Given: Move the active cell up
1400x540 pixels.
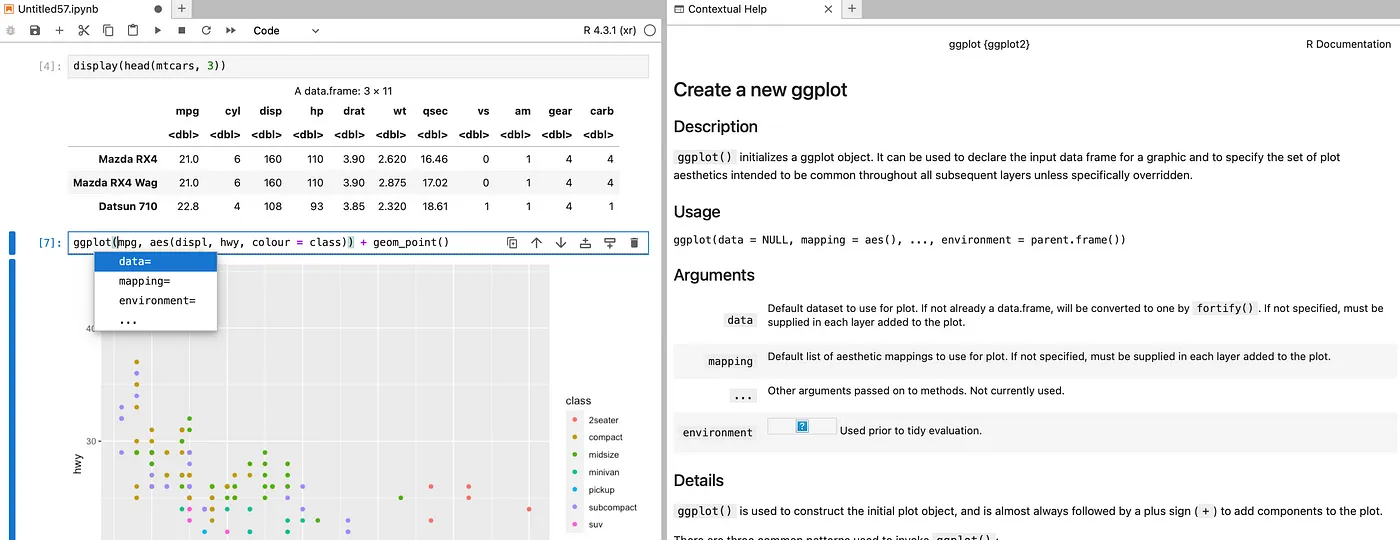Looking at the screenshot, I should click(x=536, y=242).
